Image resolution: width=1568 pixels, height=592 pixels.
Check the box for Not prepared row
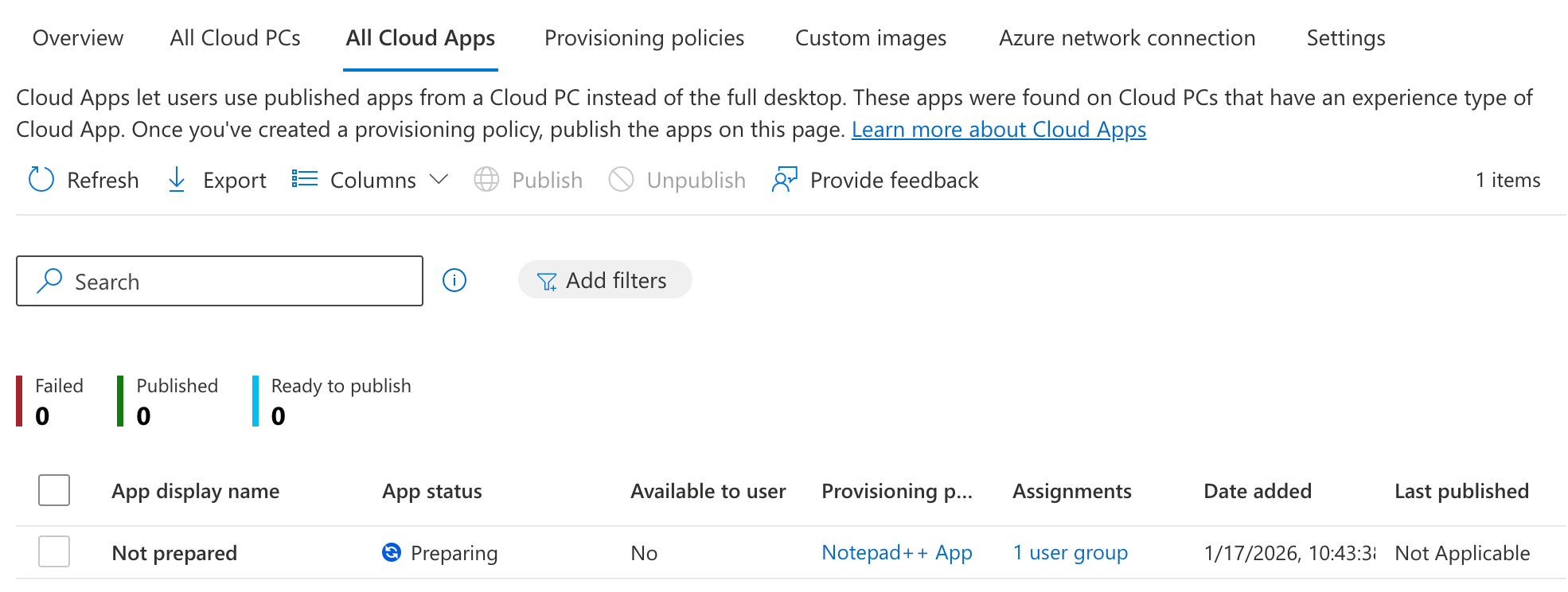[x=54, y=551]
